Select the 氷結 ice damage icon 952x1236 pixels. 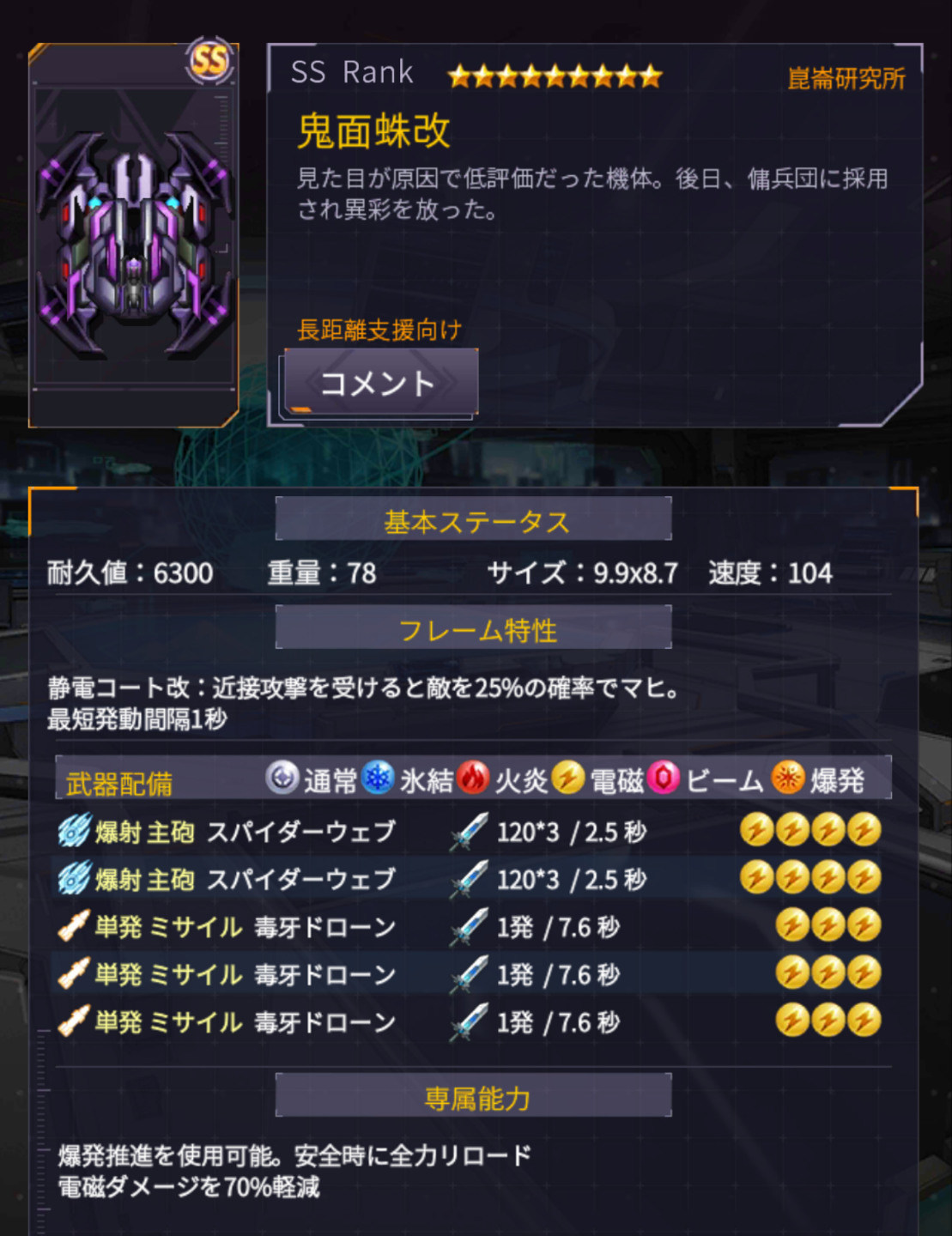[x=377, y=778]
